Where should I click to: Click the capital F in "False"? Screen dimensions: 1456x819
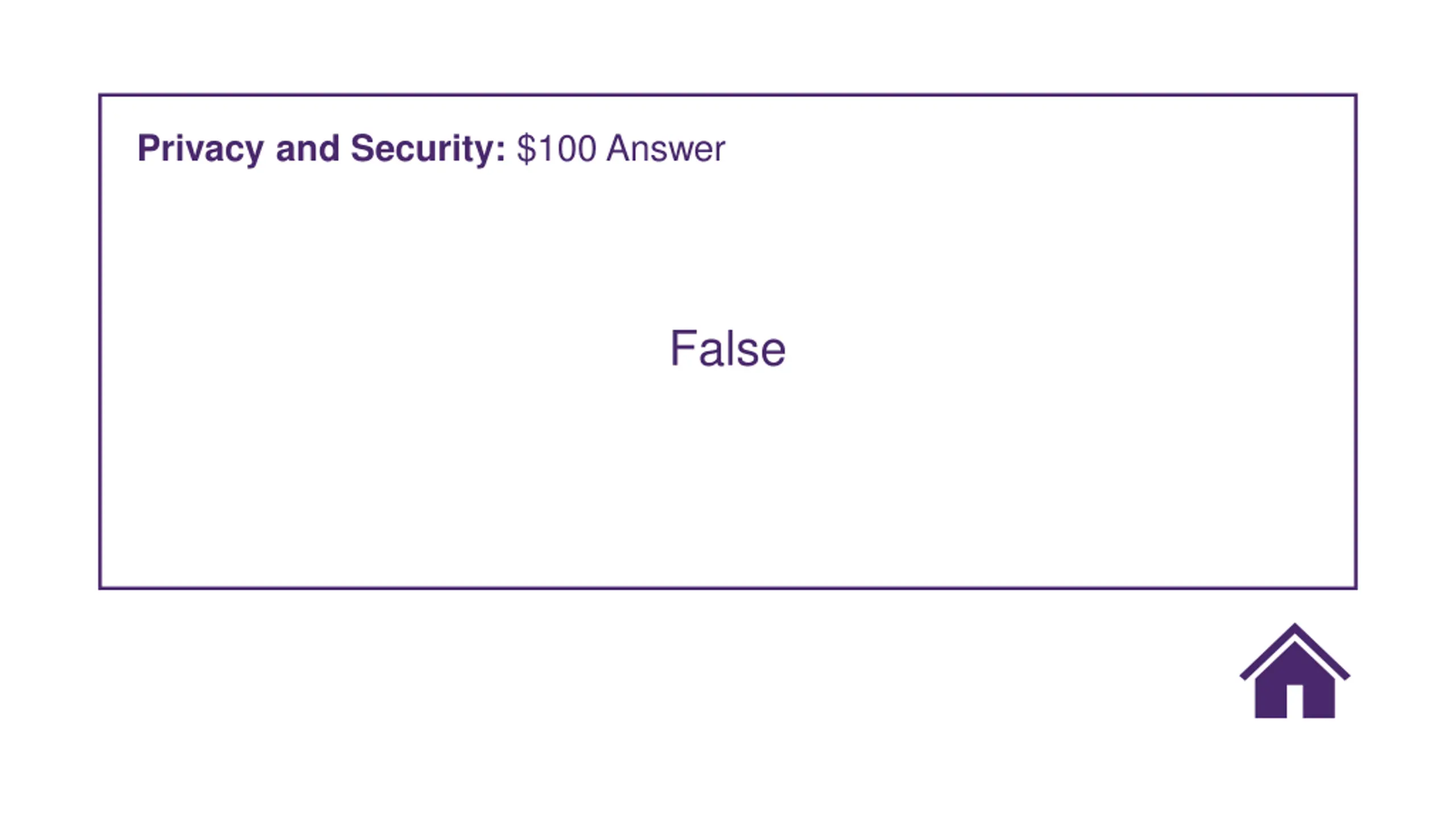click(x=682, y=348)
